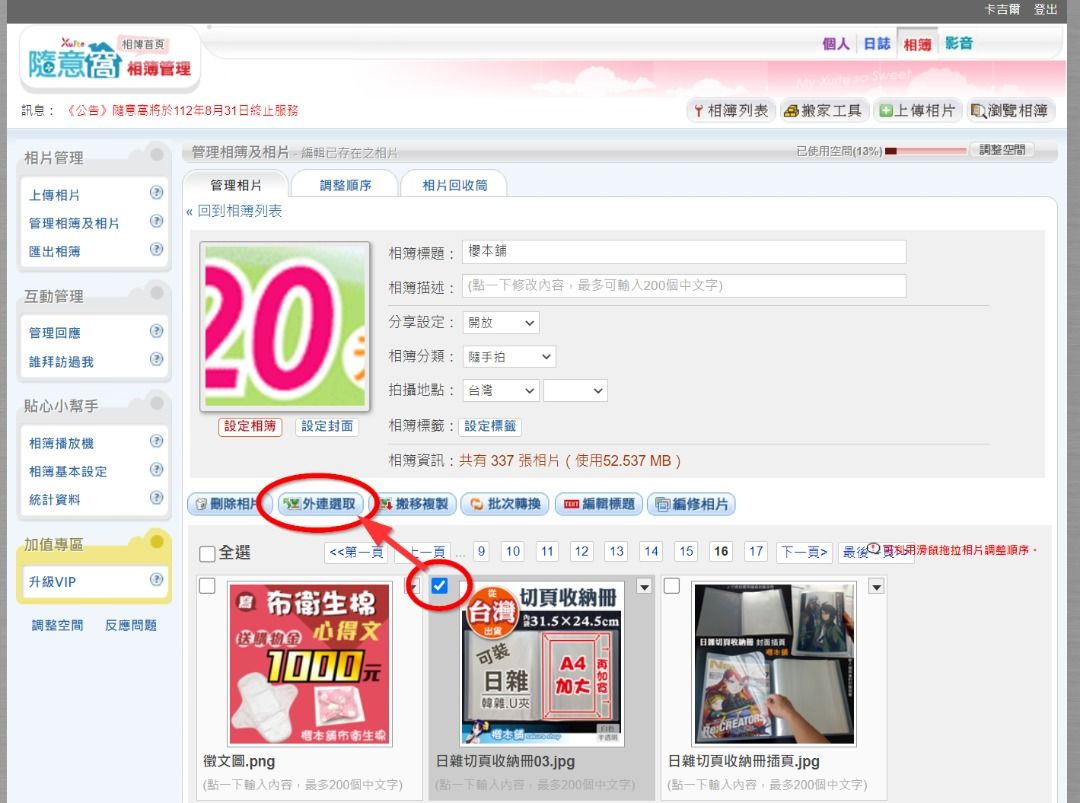
Task: Check the 全選 select all checkbox
Action: [x=207, y=554]
